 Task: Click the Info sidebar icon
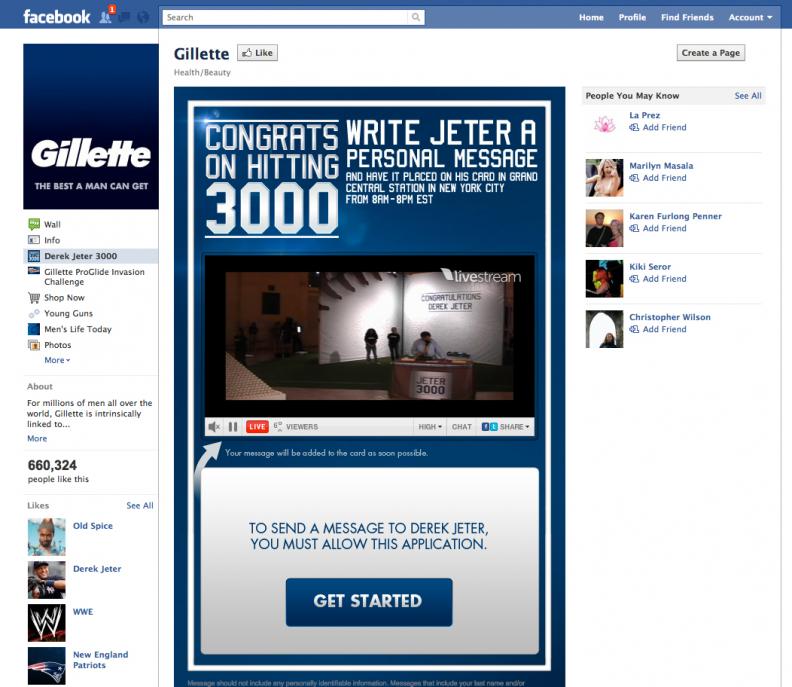34,240
